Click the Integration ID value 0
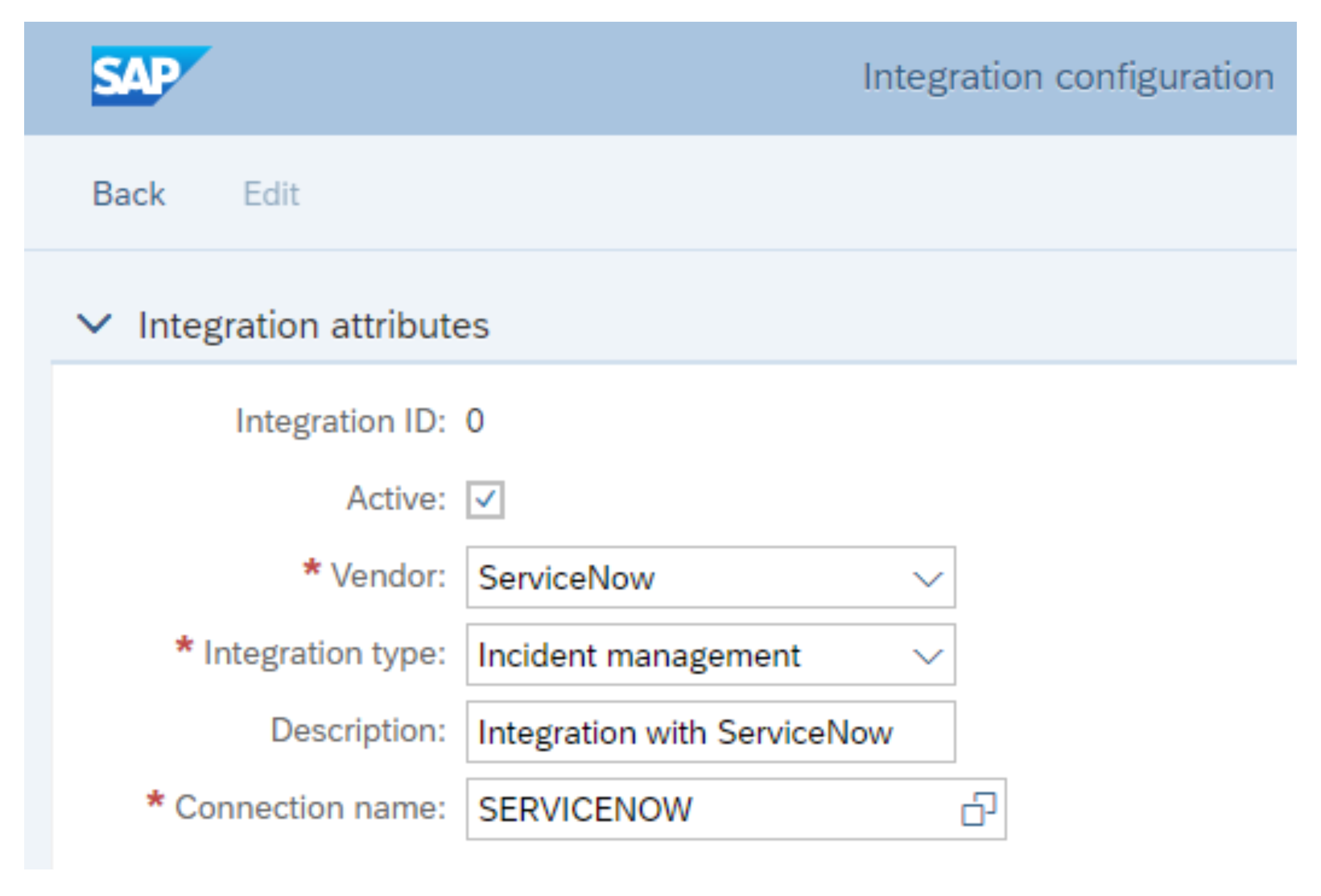 [x=475, y=421]
